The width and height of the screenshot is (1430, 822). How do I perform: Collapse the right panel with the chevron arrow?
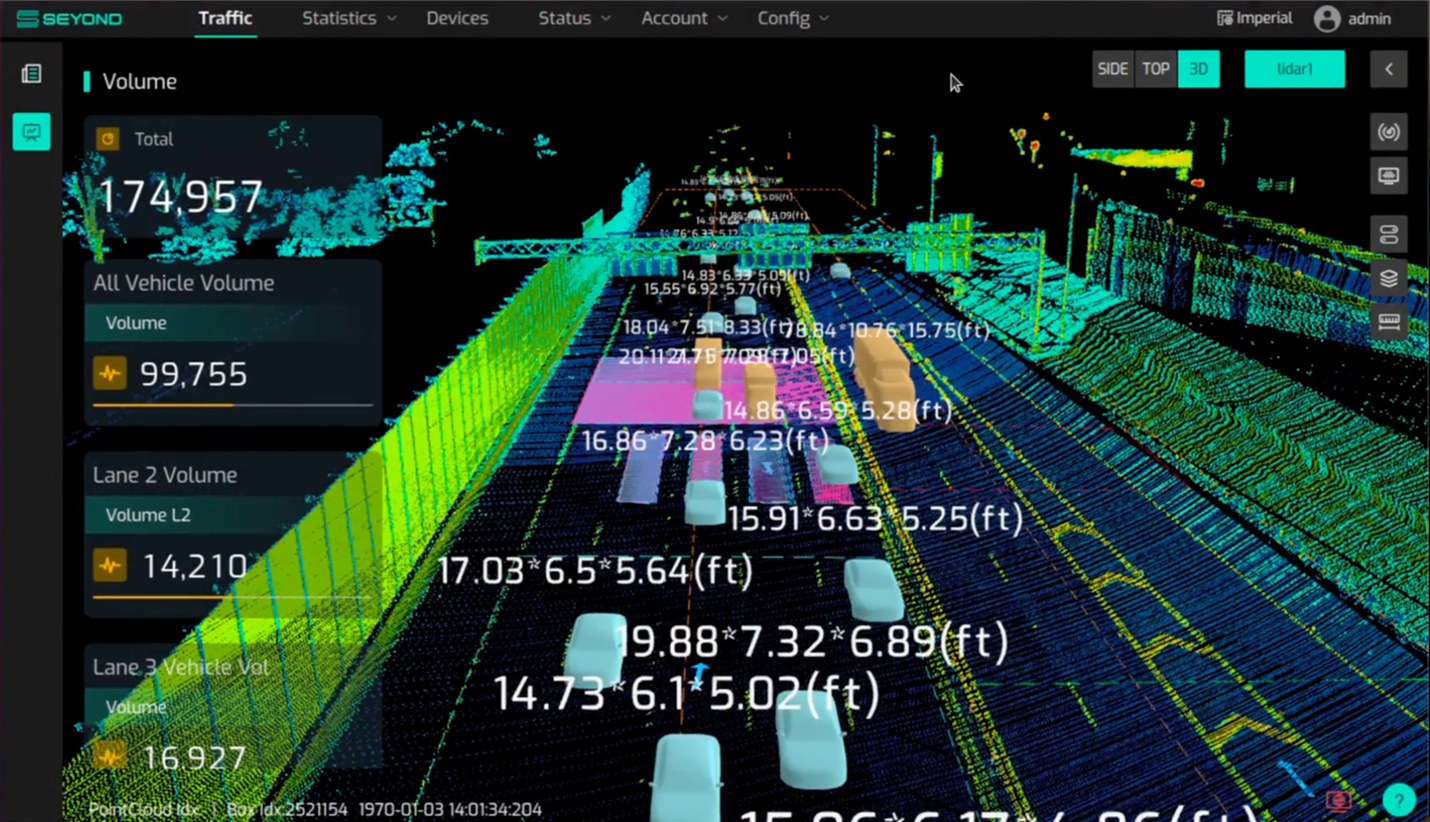[x=1389, y=69]
